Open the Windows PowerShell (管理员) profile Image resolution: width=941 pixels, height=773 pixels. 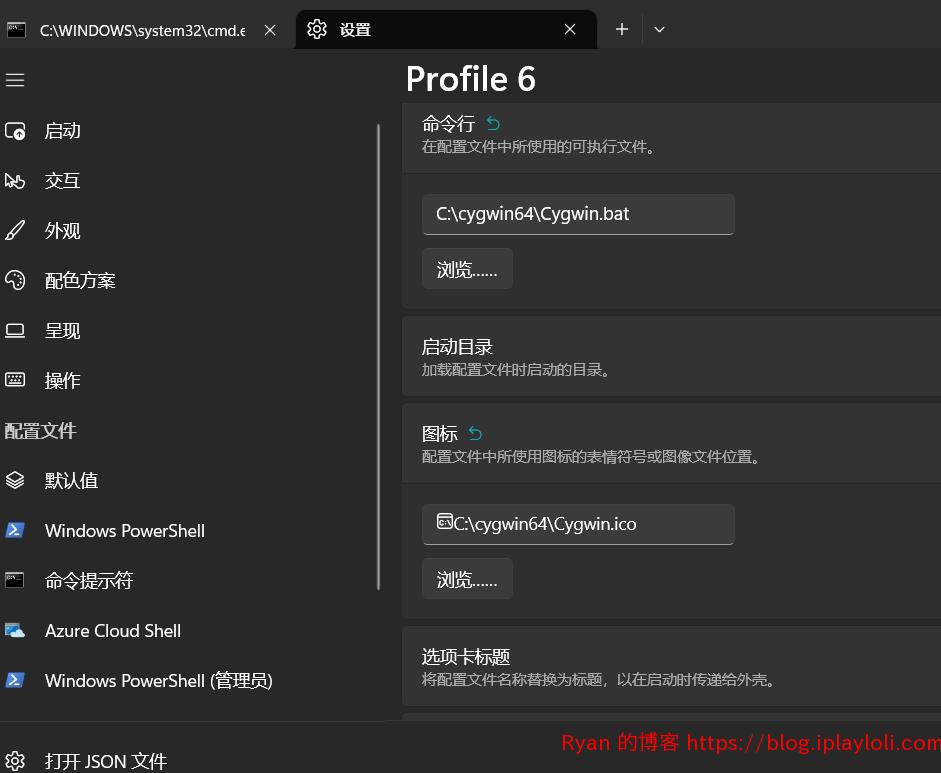pyautogui.click(x=187, y=680)
